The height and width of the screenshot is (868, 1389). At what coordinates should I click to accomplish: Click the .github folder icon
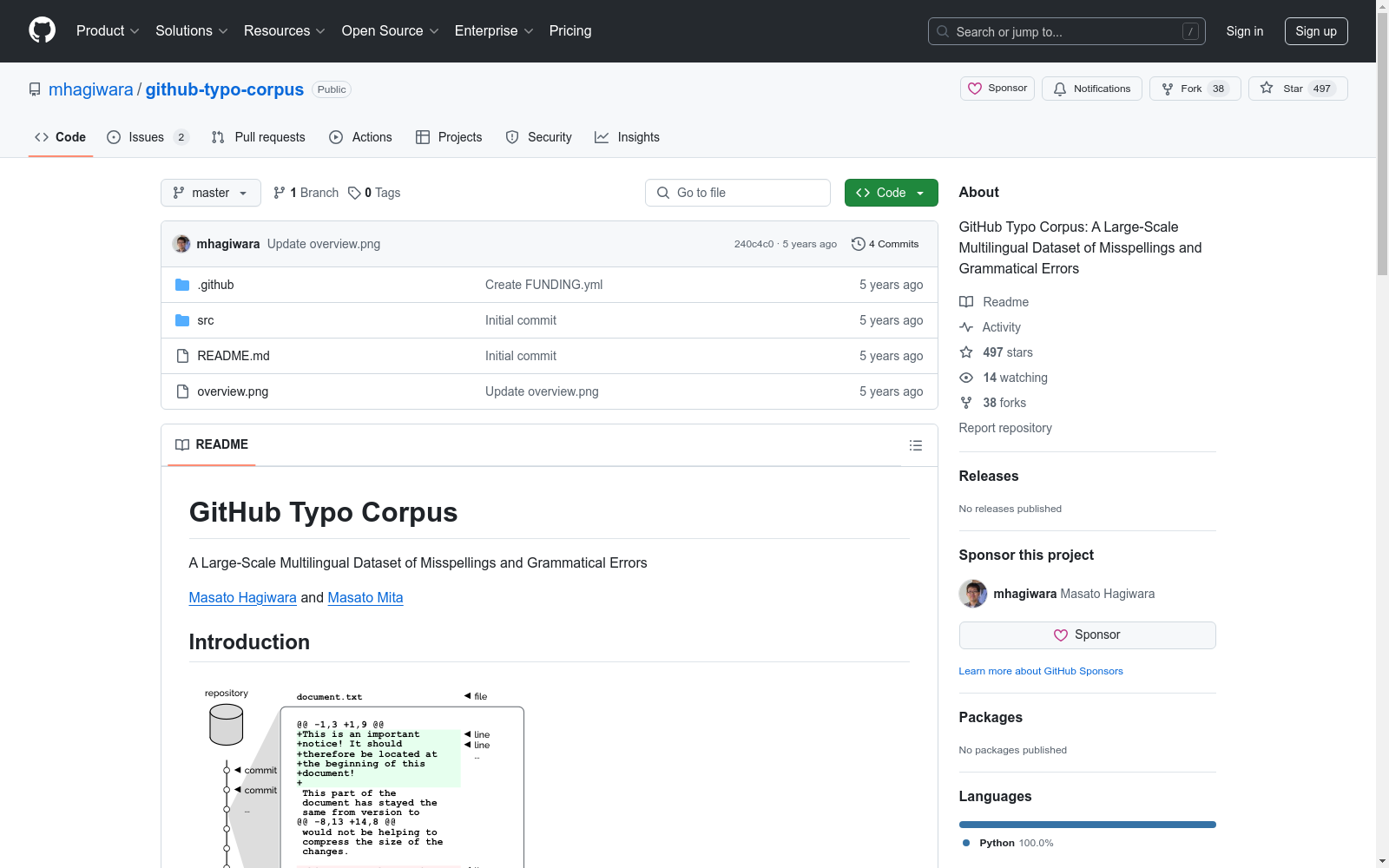click(182, 285)
